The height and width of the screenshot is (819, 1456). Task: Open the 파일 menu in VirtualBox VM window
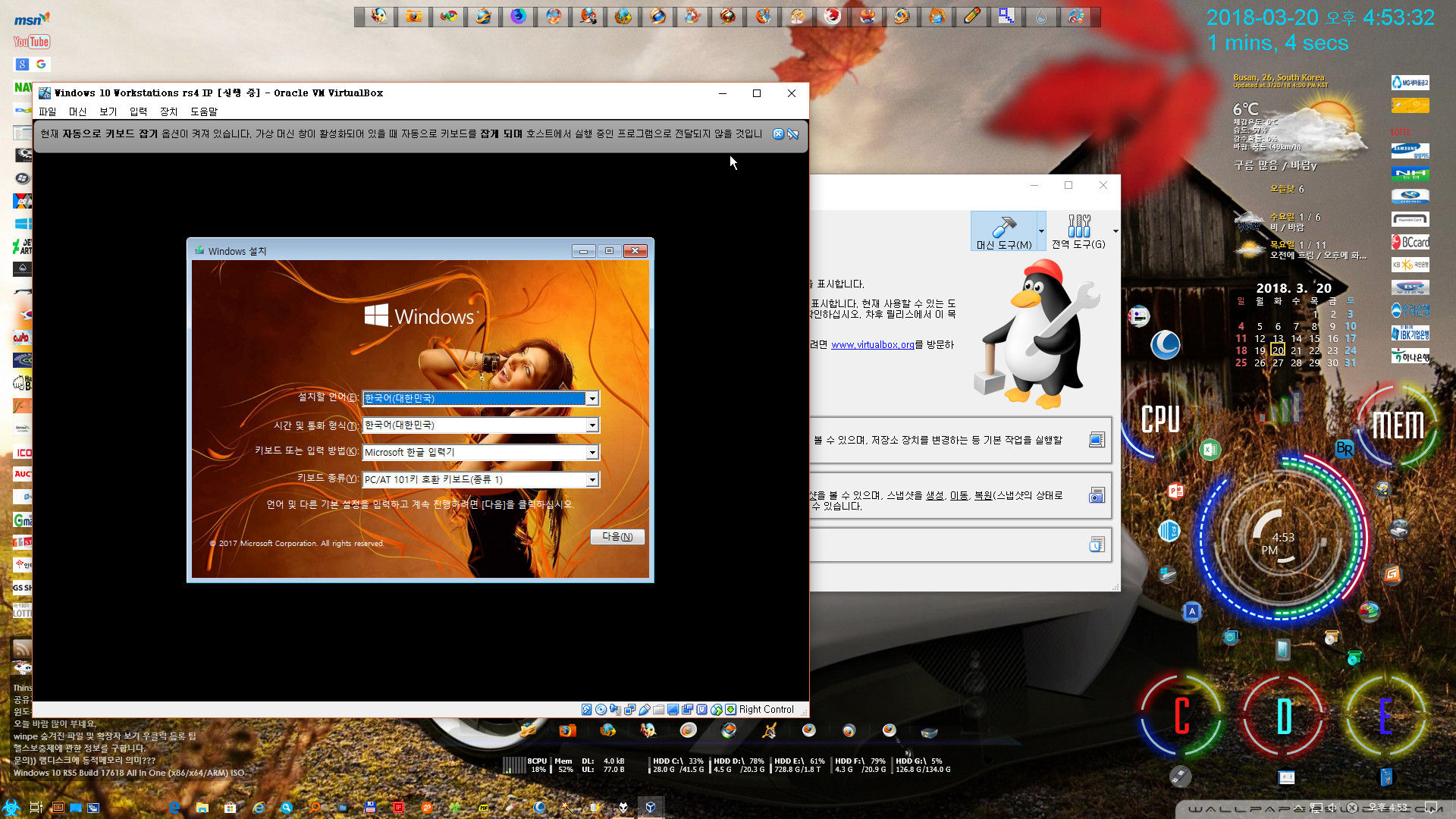point(48,111)
